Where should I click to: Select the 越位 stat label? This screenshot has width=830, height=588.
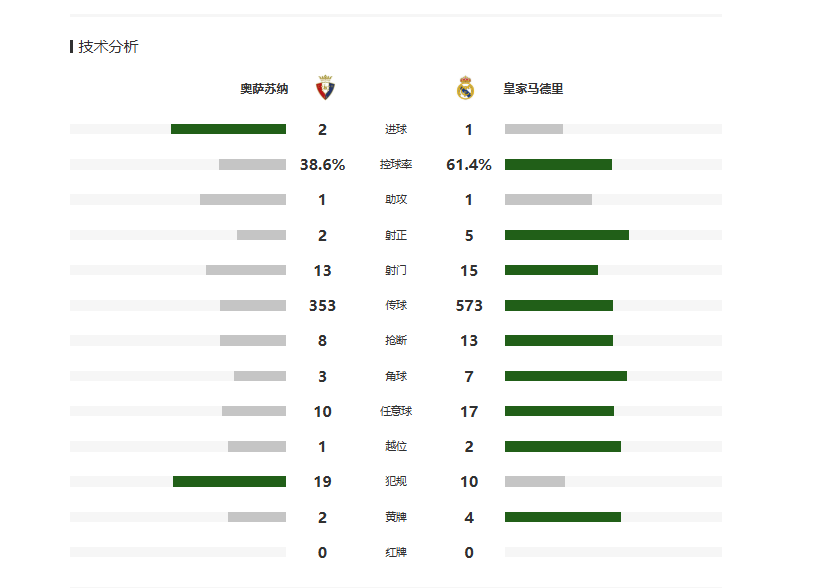[x=395, y=447]
